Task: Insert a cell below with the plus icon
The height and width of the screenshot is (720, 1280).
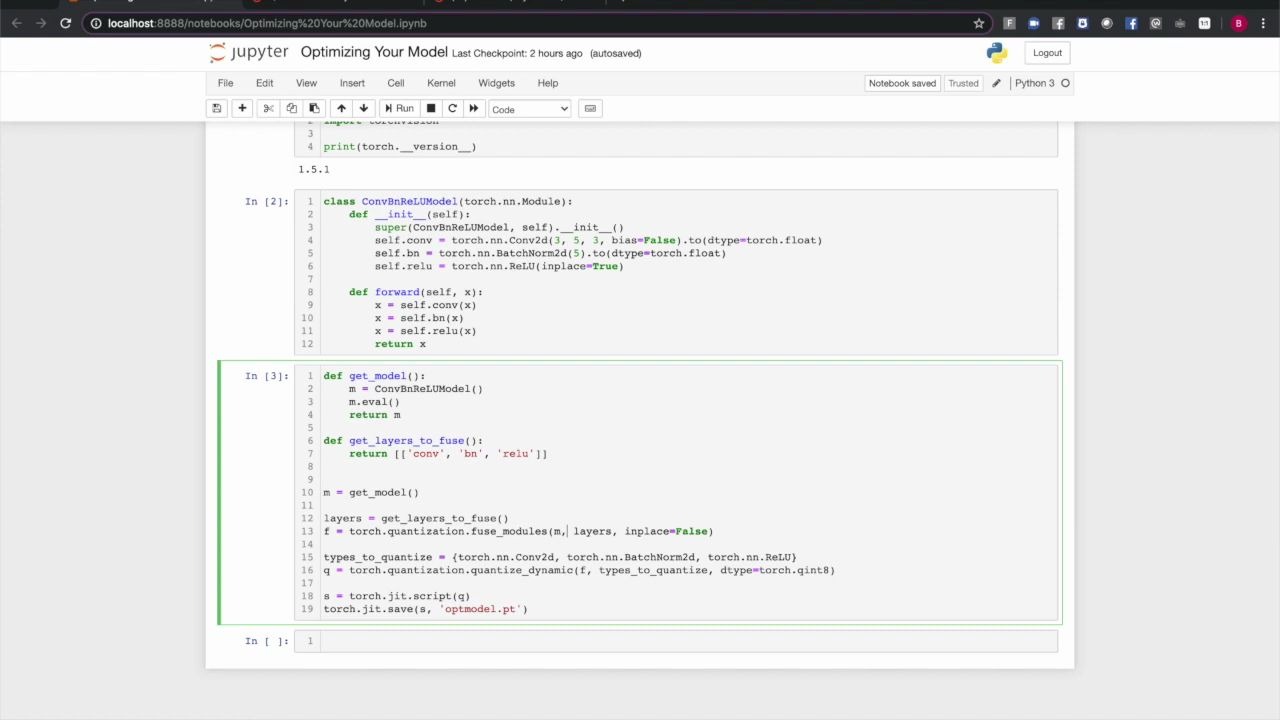Action: pyautogui.click(x=242, y=109)
